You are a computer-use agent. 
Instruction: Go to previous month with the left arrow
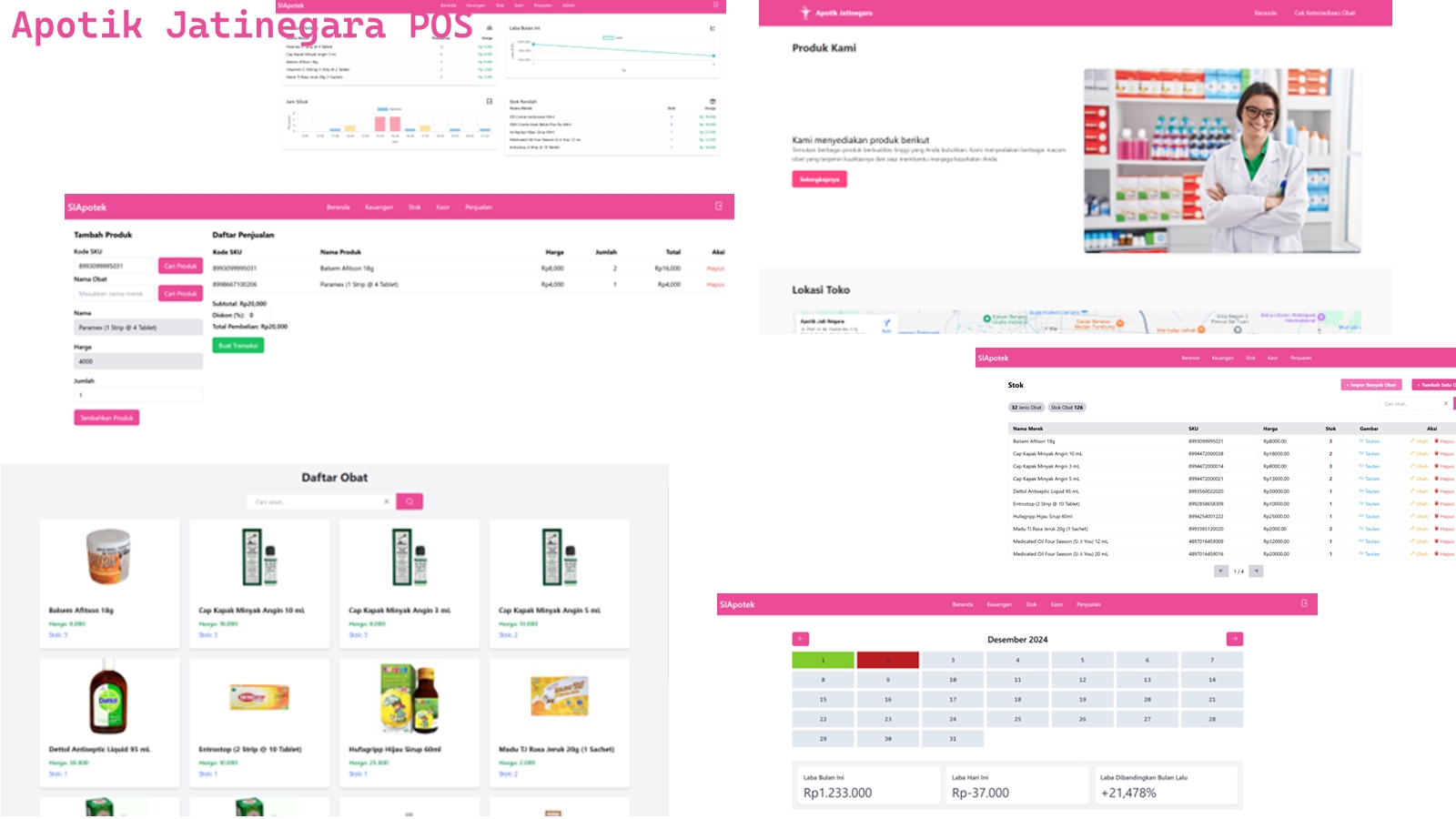click(x=800, y=639)
